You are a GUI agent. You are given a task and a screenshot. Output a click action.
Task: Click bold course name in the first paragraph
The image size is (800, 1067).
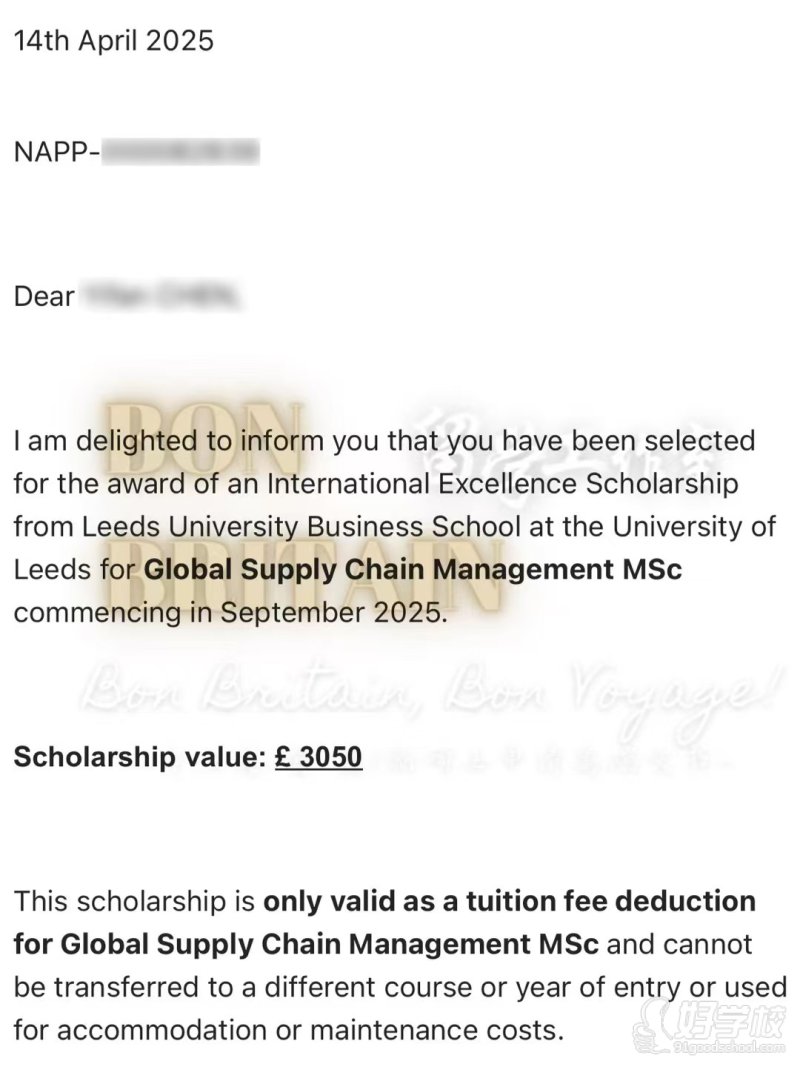tap(413, 570)
